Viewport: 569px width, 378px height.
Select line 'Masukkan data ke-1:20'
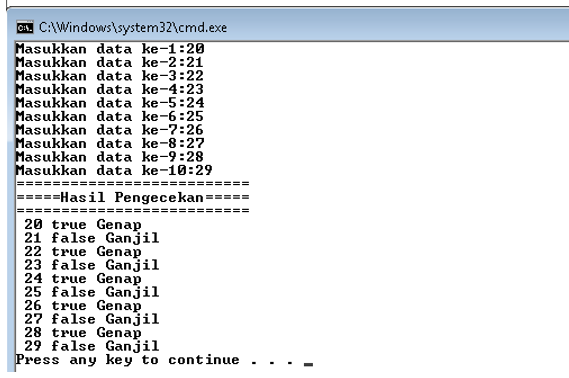click(110, 49)
